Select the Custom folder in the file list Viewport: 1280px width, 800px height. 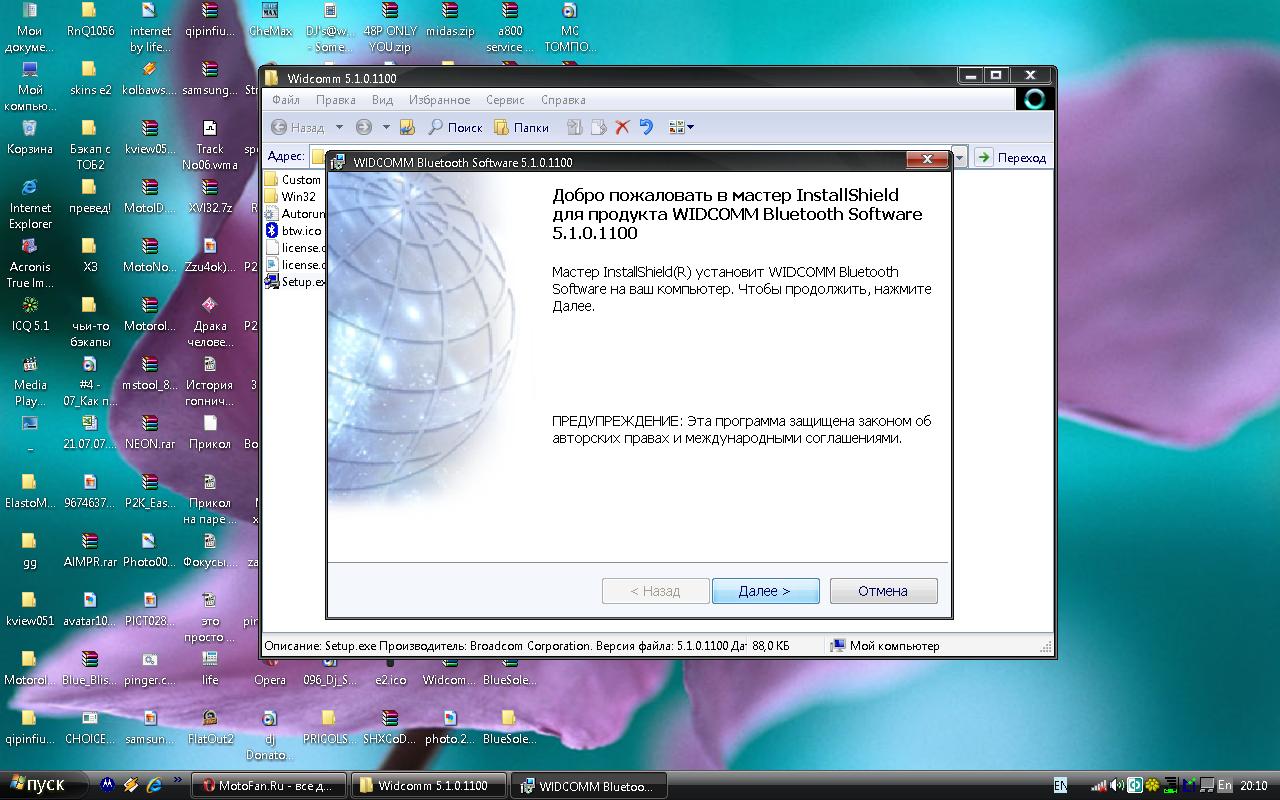click(x=293, y=180)
